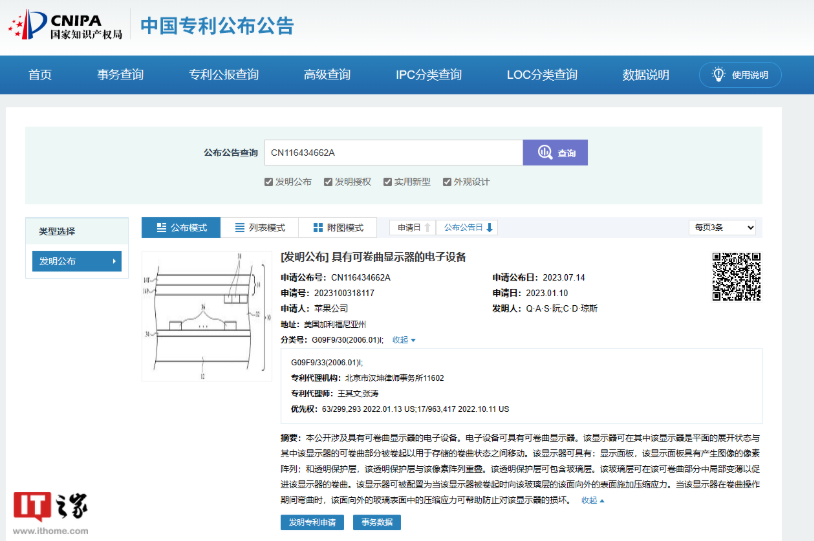The height and width of the screenshot is (541, 814).
Task: Click the 类型选择 panel header
Action: pyautogui.click(x=77, y=231)
